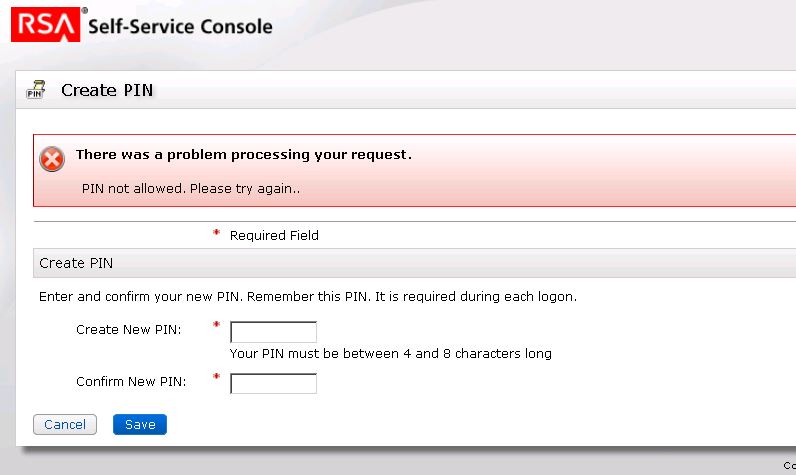Click the Create PIN page icon

coord(35,90)
